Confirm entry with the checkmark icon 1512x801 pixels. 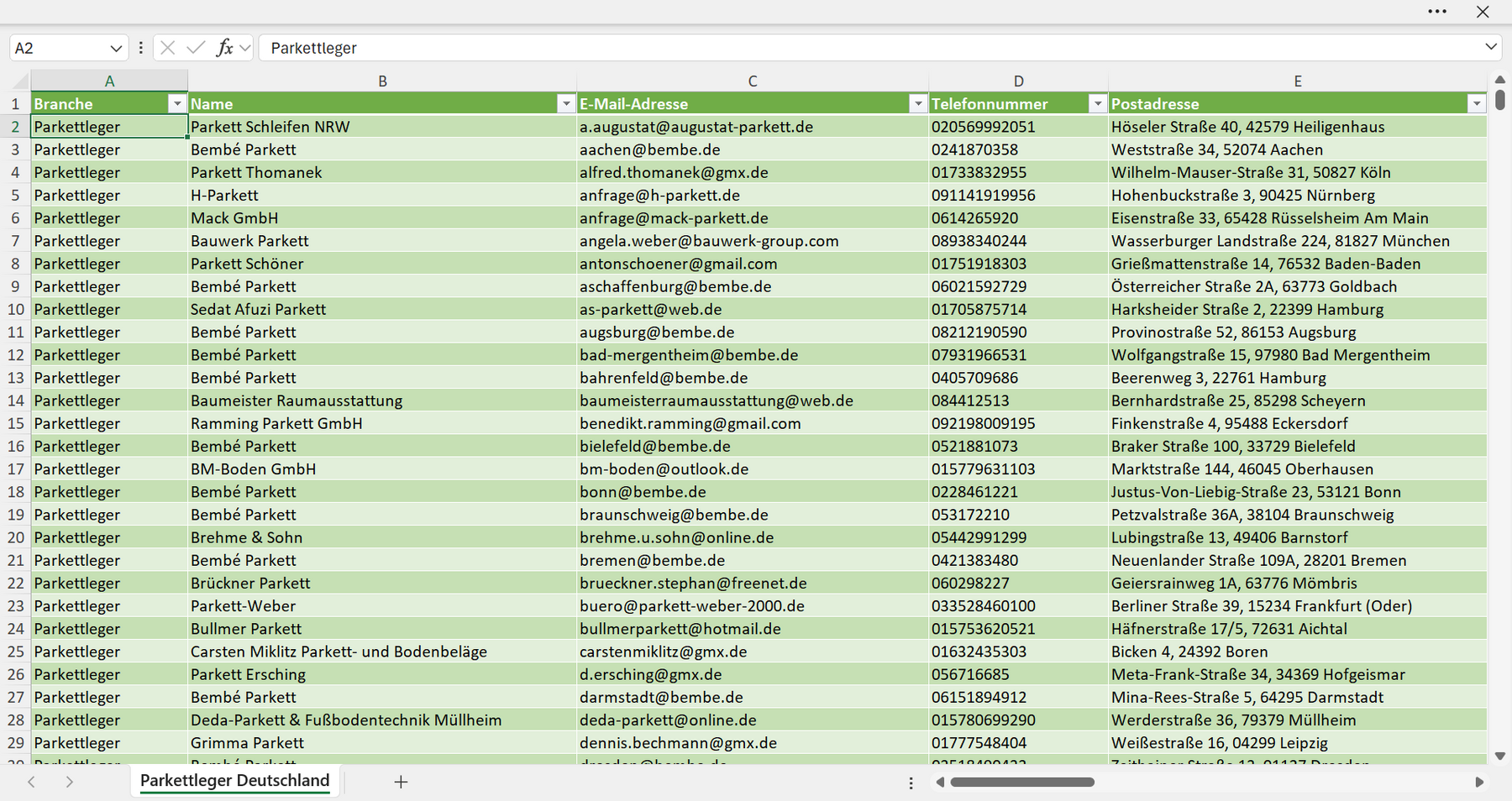(196, 48)
